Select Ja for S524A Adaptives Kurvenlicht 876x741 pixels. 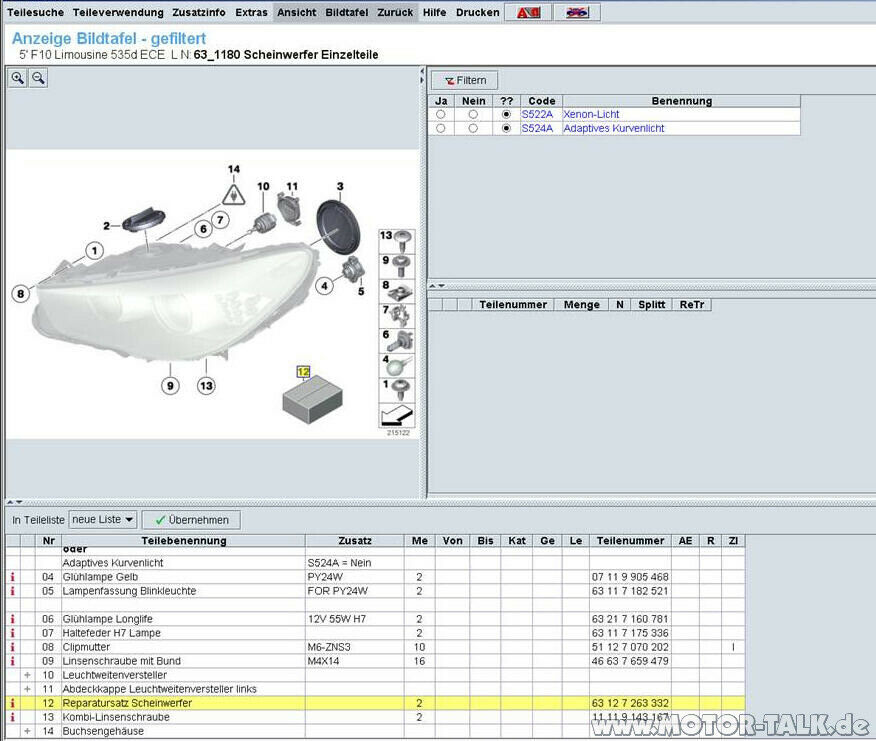point(441,128)
